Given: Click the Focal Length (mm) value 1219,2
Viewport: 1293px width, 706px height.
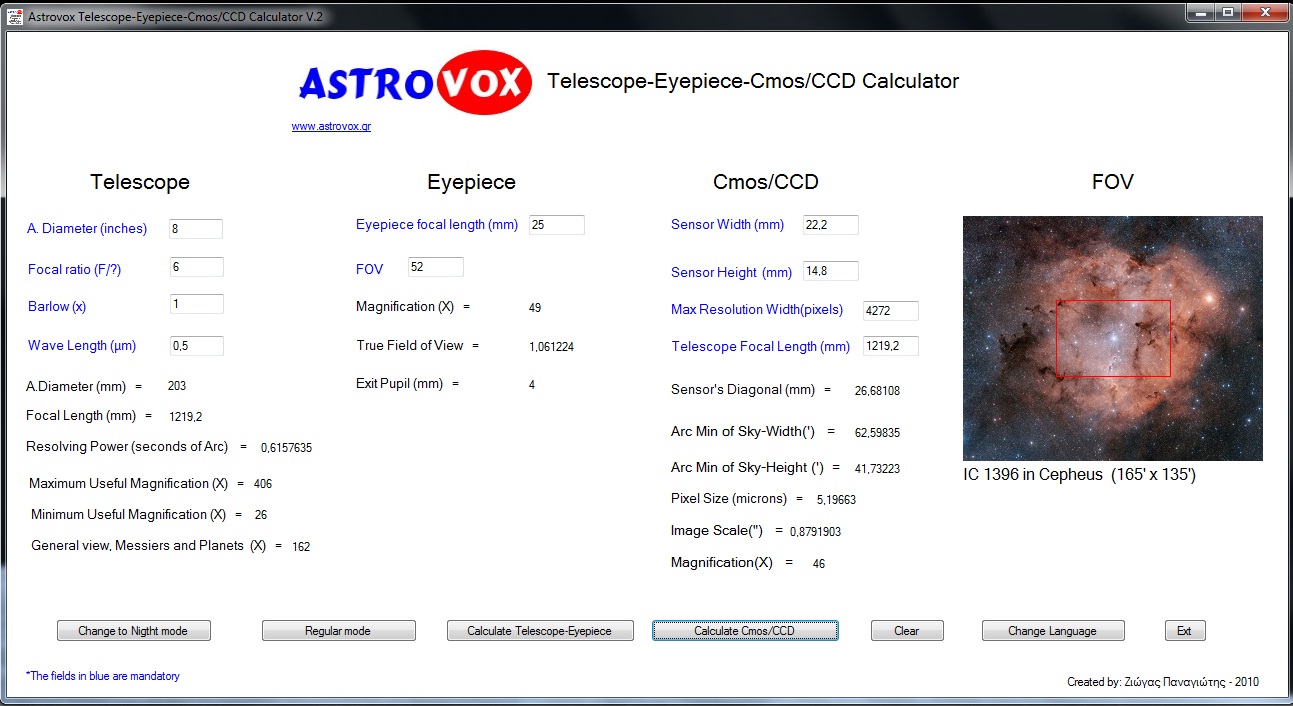Looking at the screenshot, I should [185, 417].
